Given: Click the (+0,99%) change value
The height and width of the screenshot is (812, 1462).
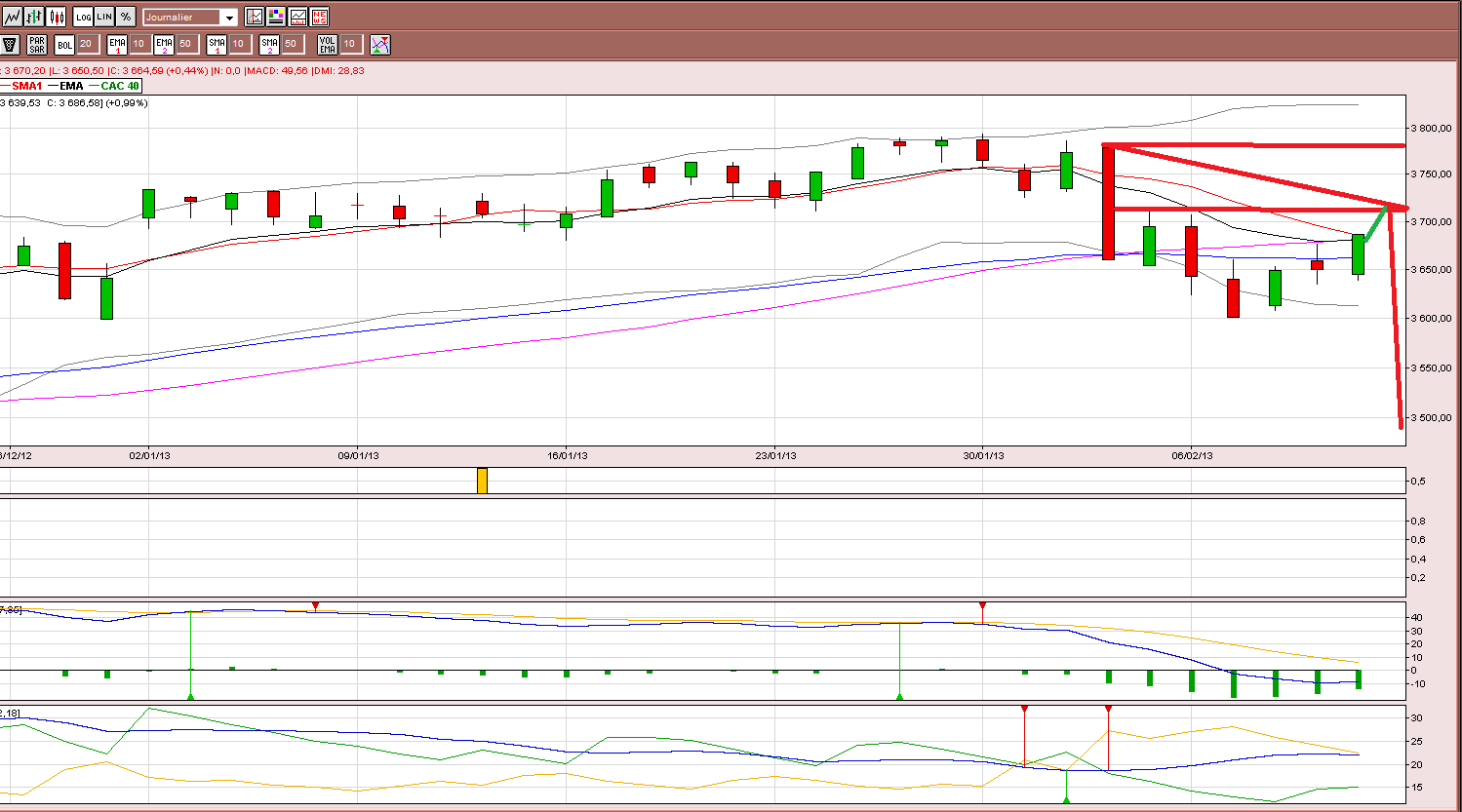Looking at the screenshot, I should (125, 102).
